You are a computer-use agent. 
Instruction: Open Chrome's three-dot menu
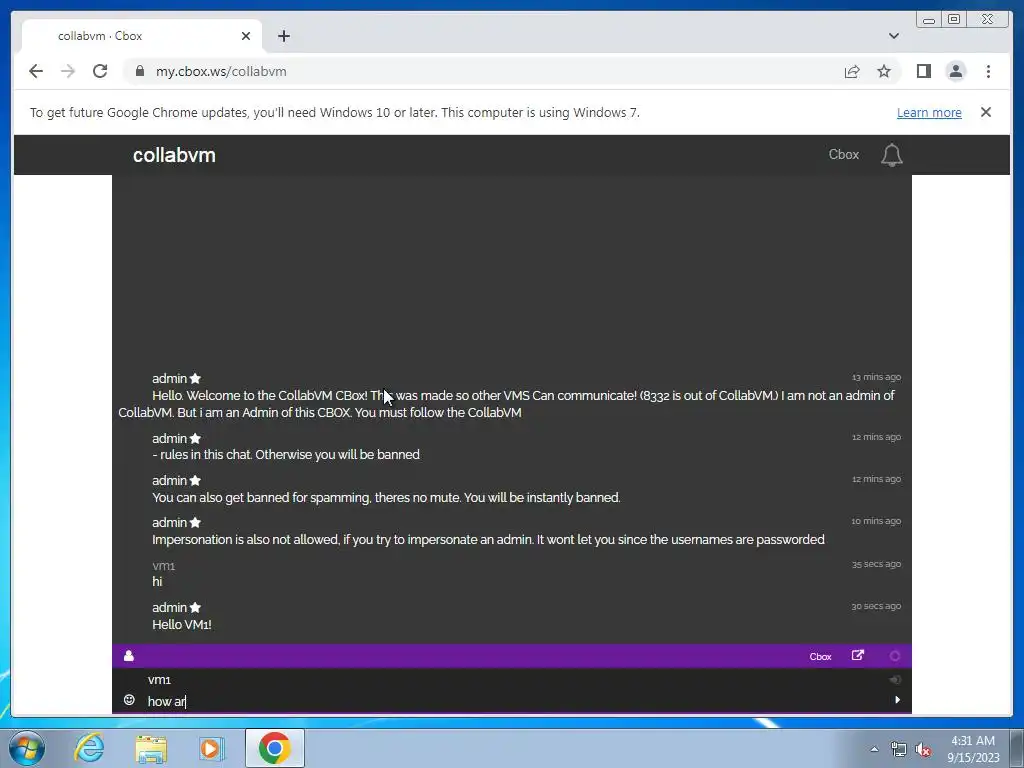point(988,71)
